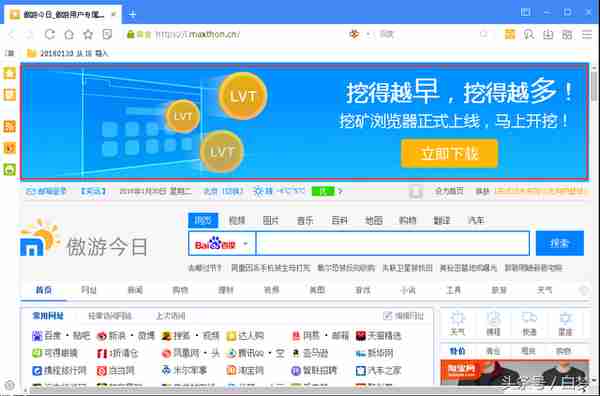
Task: Open the extensions grid icon in toolbar
Action: [567, 34]
